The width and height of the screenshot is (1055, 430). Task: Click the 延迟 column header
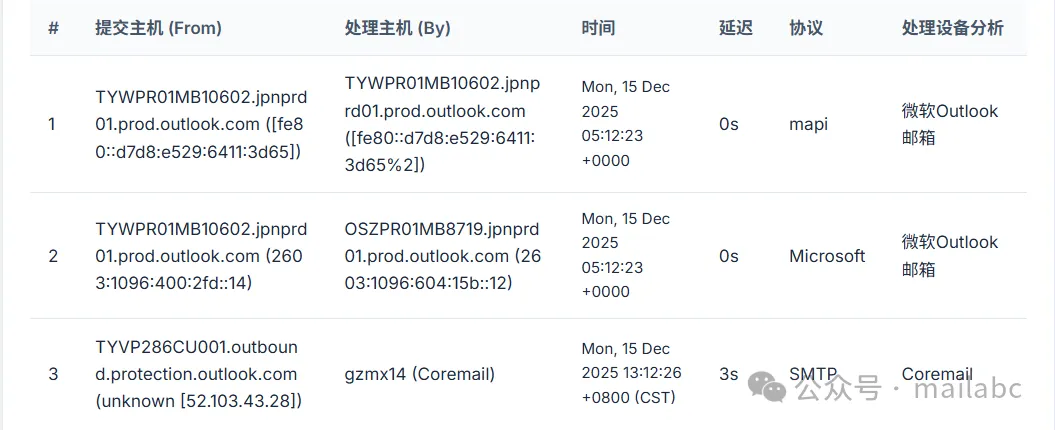[x=735, y=28]
